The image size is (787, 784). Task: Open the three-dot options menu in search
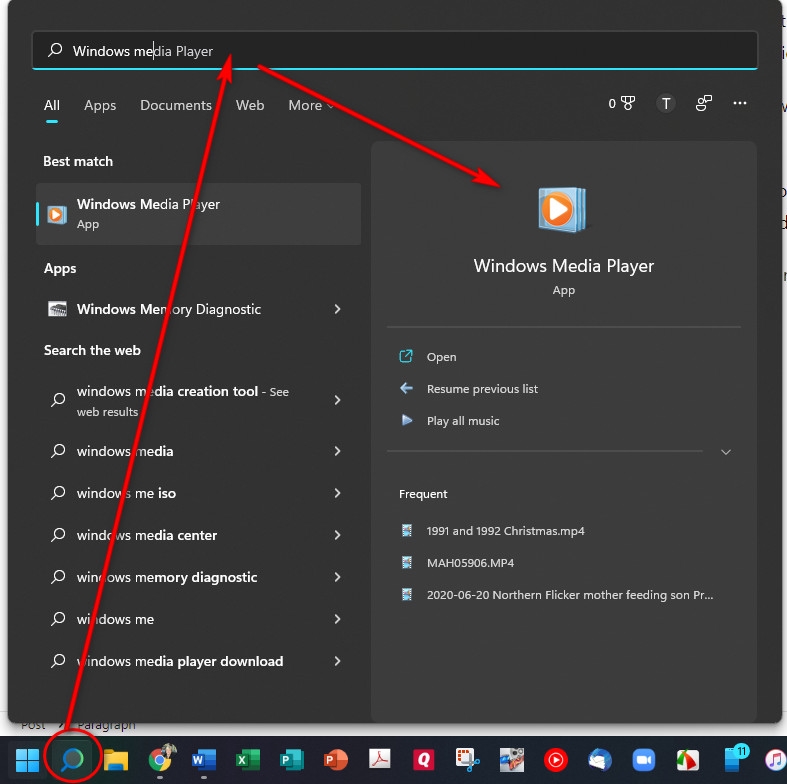point(740,103)
